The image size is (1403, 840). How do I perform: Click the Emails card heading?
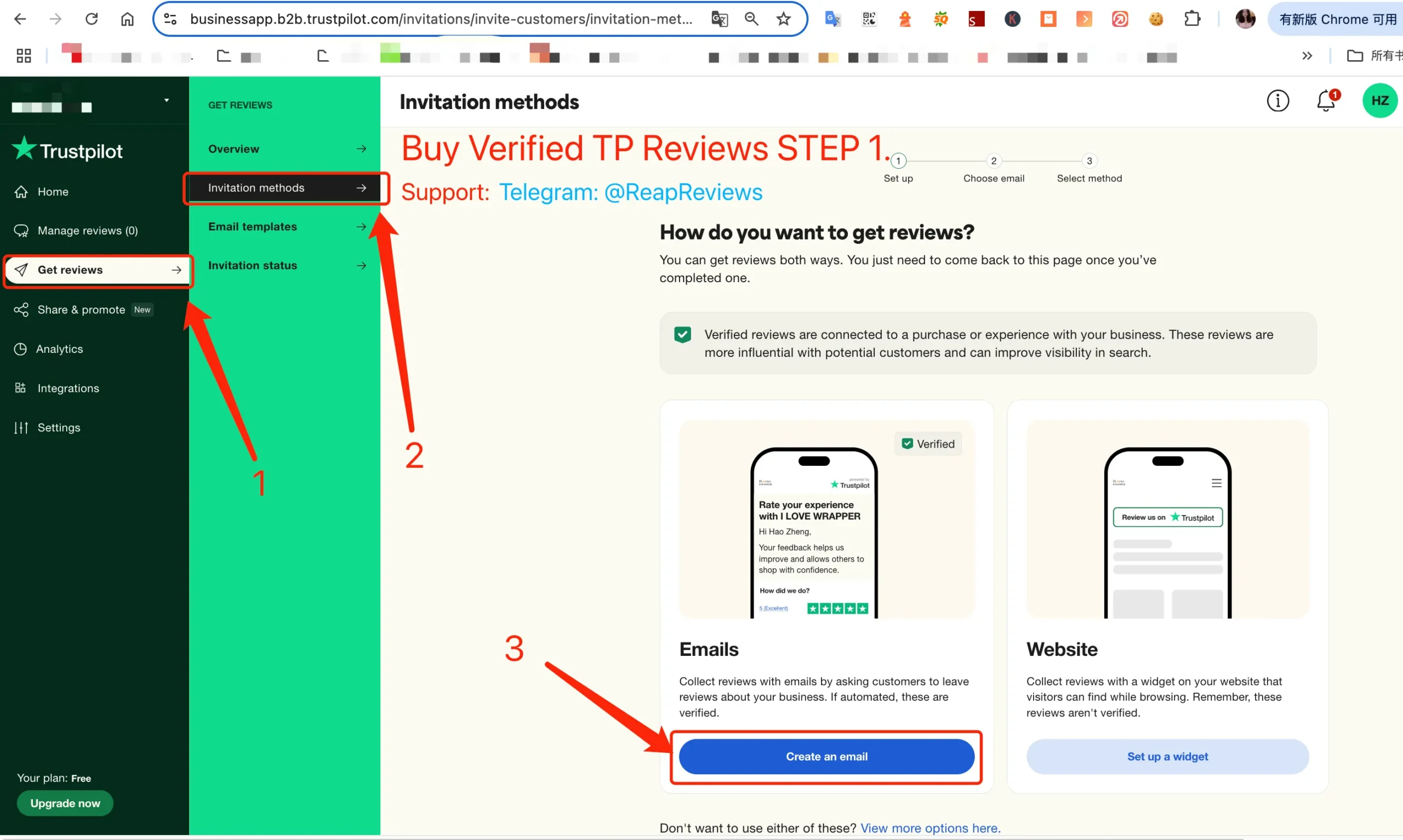[x=709, y=649]
